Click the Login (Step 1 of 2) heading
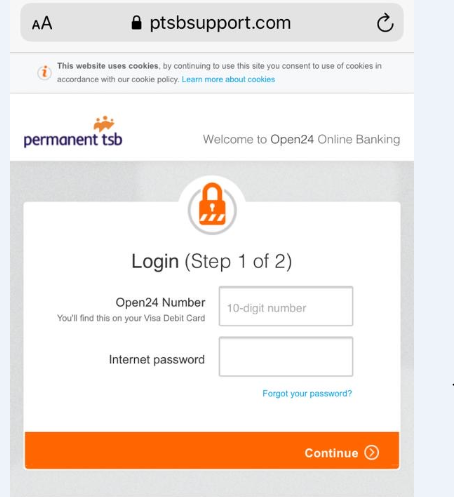The image size is (454, 497). [212, 261]
